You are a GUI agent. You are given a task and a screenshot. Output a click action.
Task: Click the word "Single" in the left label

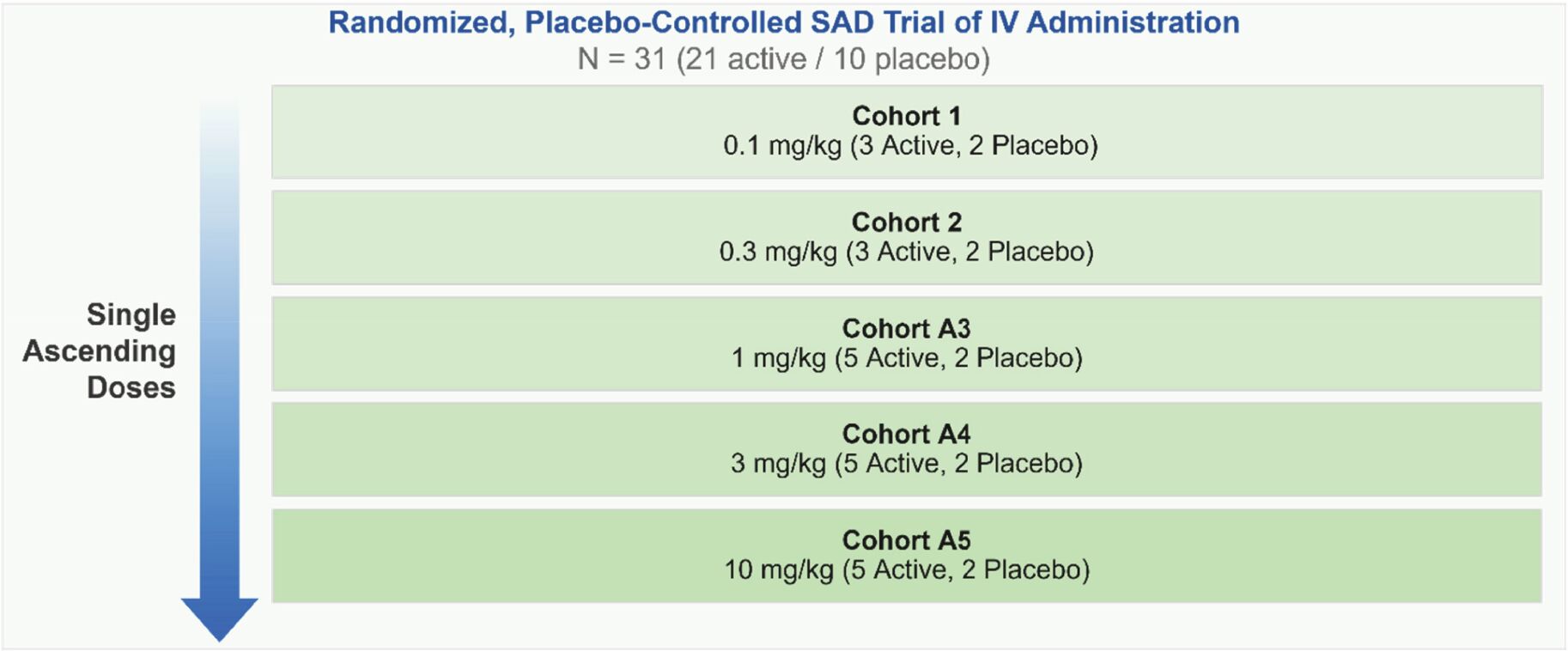click(131, 315)
